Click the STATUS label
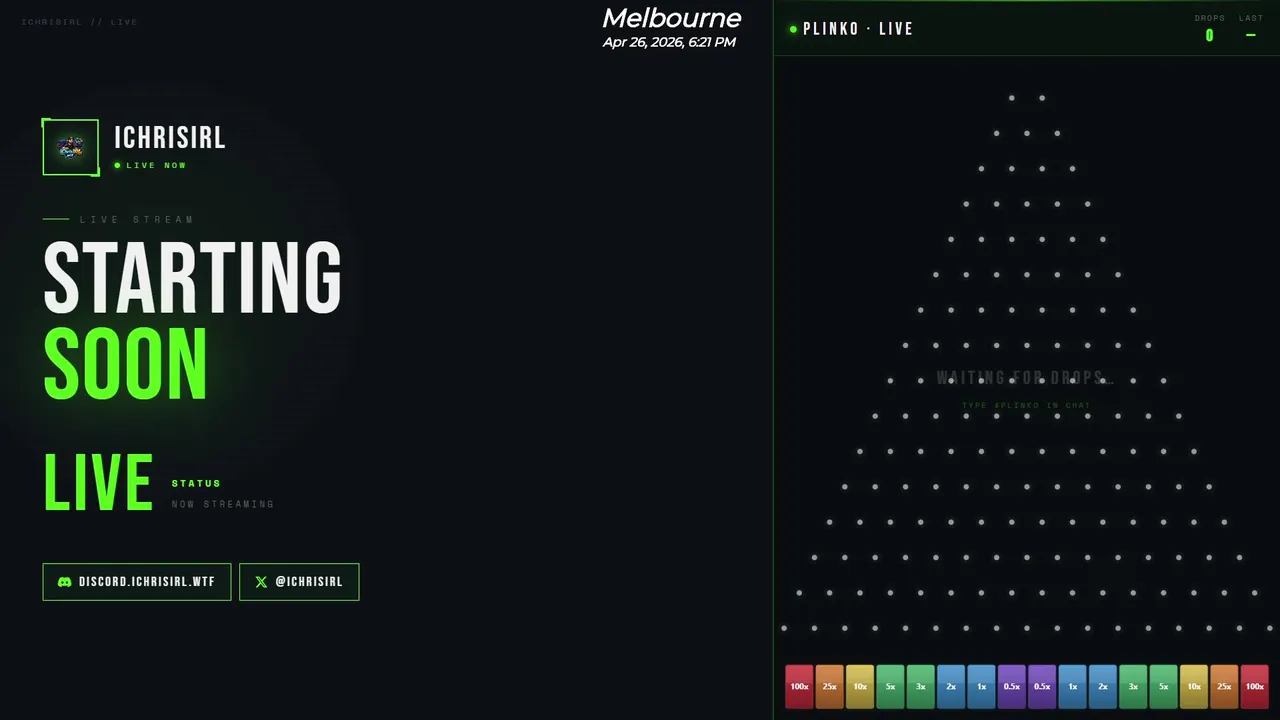1280x720 pixels. tap(196, 484)
